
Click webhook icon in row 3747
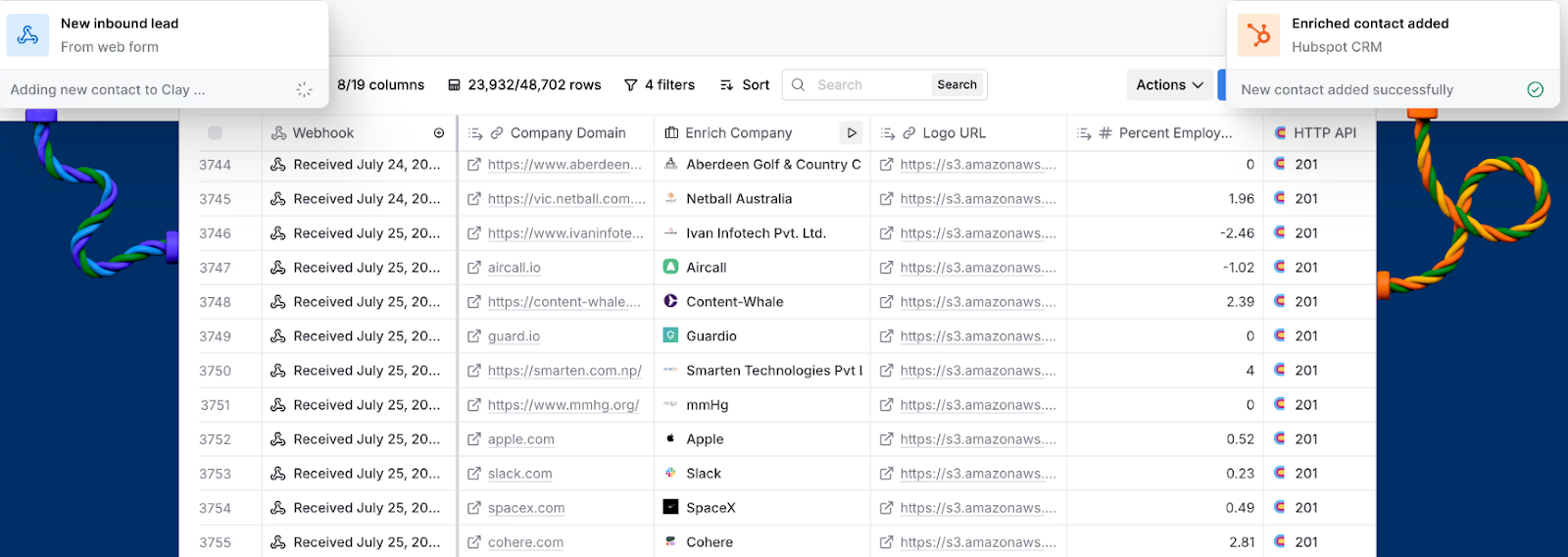coord(278,268)
